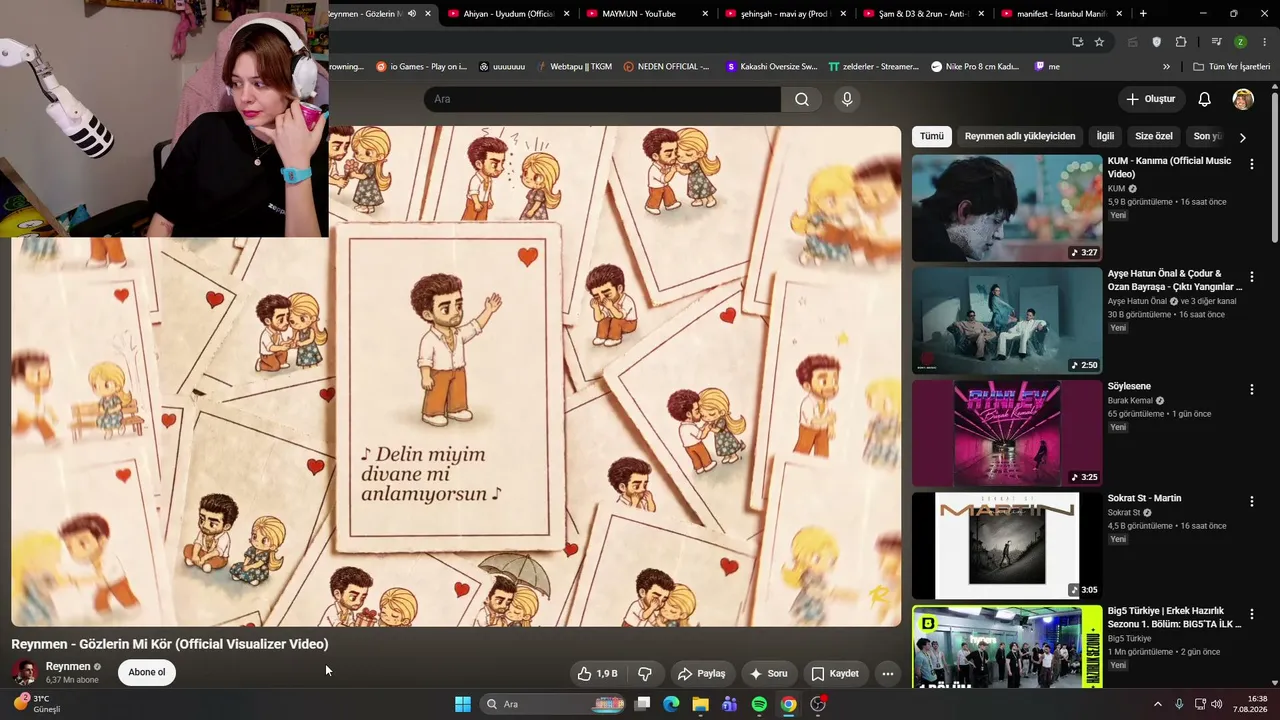Dislike the video with thumbs-down
1280x720 pixels.
tap(645, 674)
